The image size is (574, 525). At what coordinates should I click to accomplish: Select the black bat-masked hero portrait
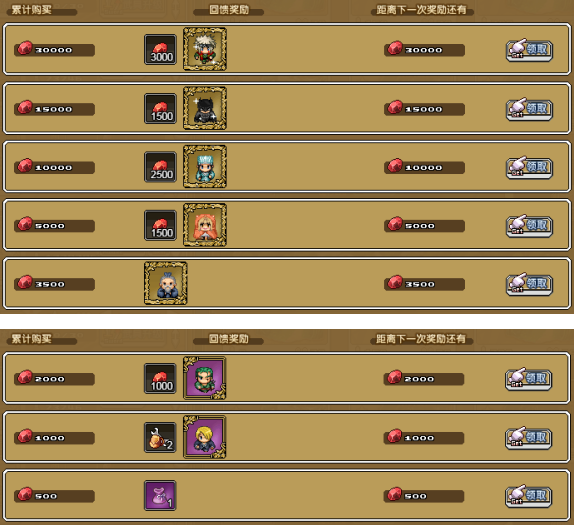tap(205, 108)
